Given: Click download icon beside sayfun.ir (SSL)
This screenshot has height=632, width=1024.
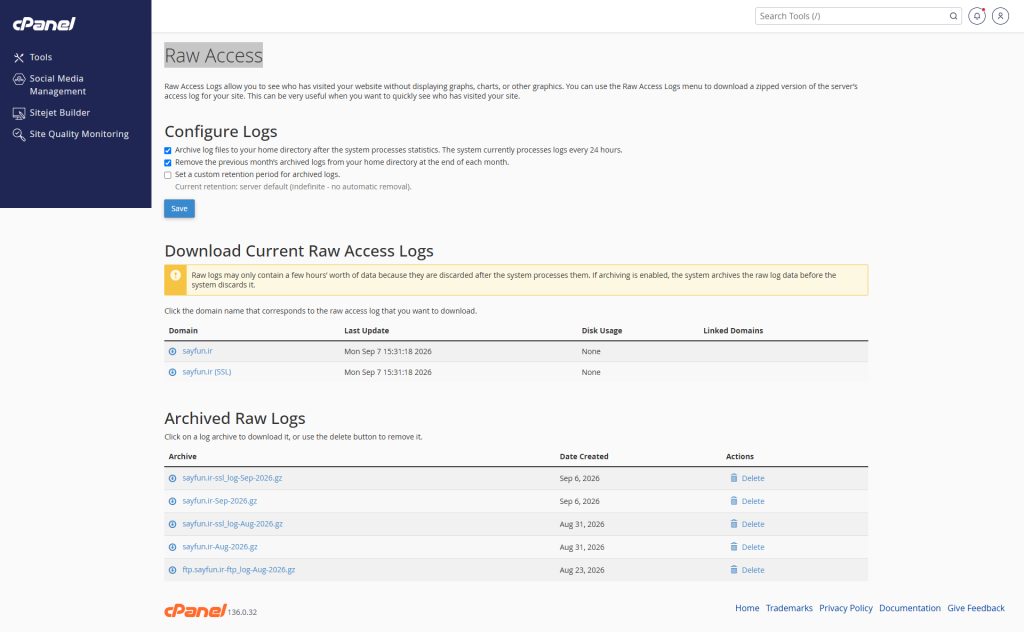Looking at the screenshot, I should click(x=172, y=372).
